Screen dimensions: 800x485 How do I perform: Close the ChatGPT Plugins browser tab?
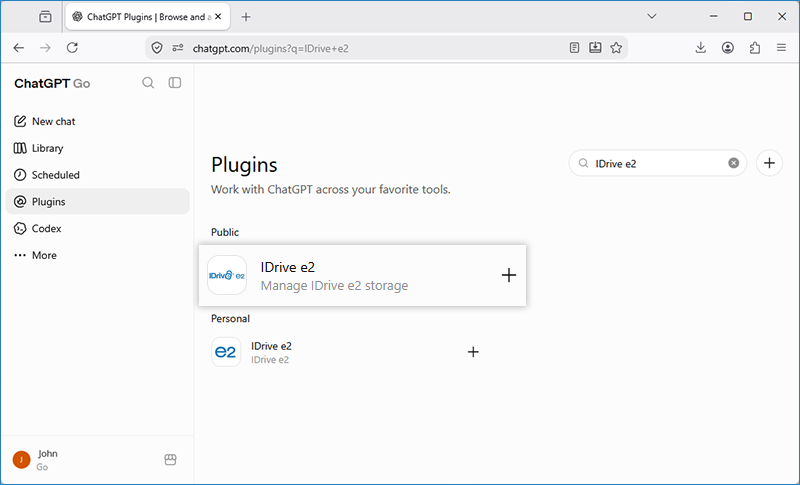pyautogui.click(x=218, y=17)
